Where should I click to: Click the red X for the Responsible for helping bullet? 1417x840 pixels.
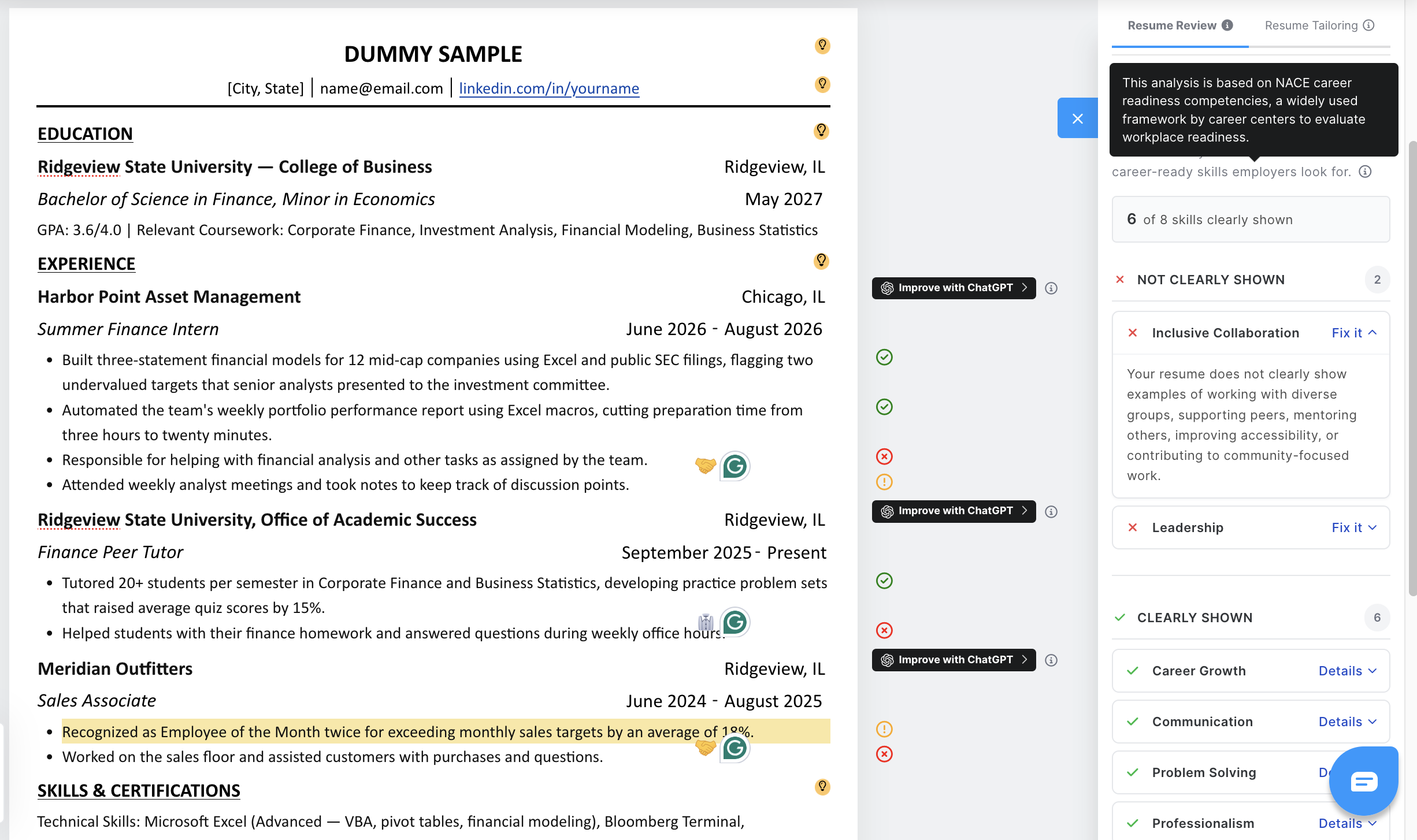pyautogui.click(x=884, y=457)
